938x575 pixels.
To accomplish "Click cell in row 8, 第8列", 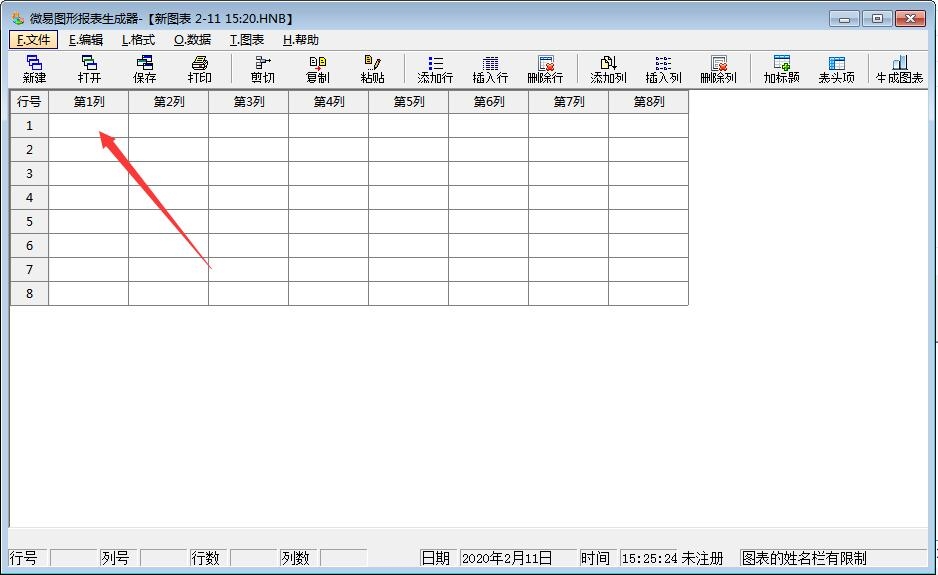I will coord(648,293).
